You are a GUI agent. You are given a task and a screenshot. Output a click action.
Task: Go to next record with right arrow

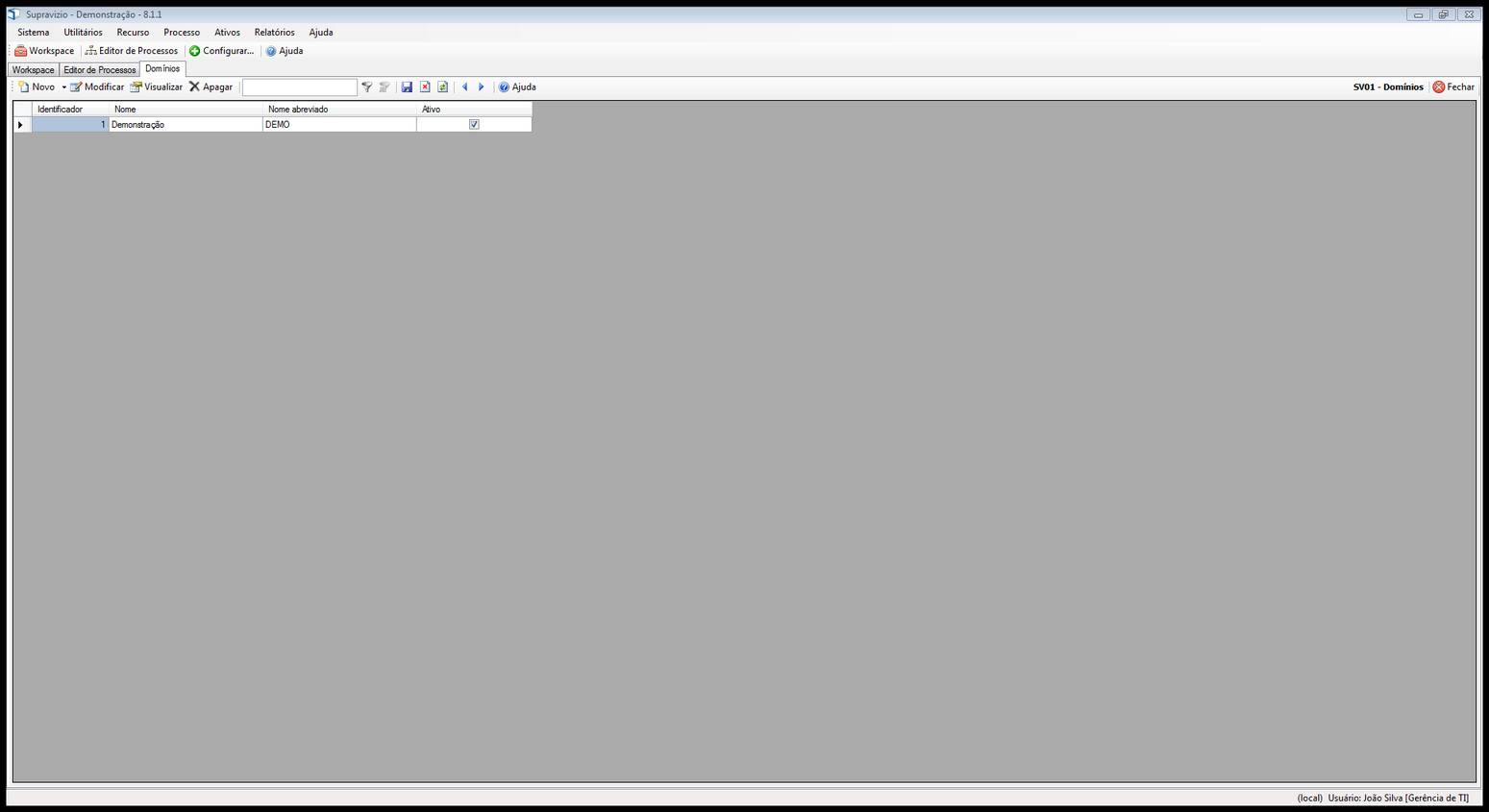pos(482,87)
